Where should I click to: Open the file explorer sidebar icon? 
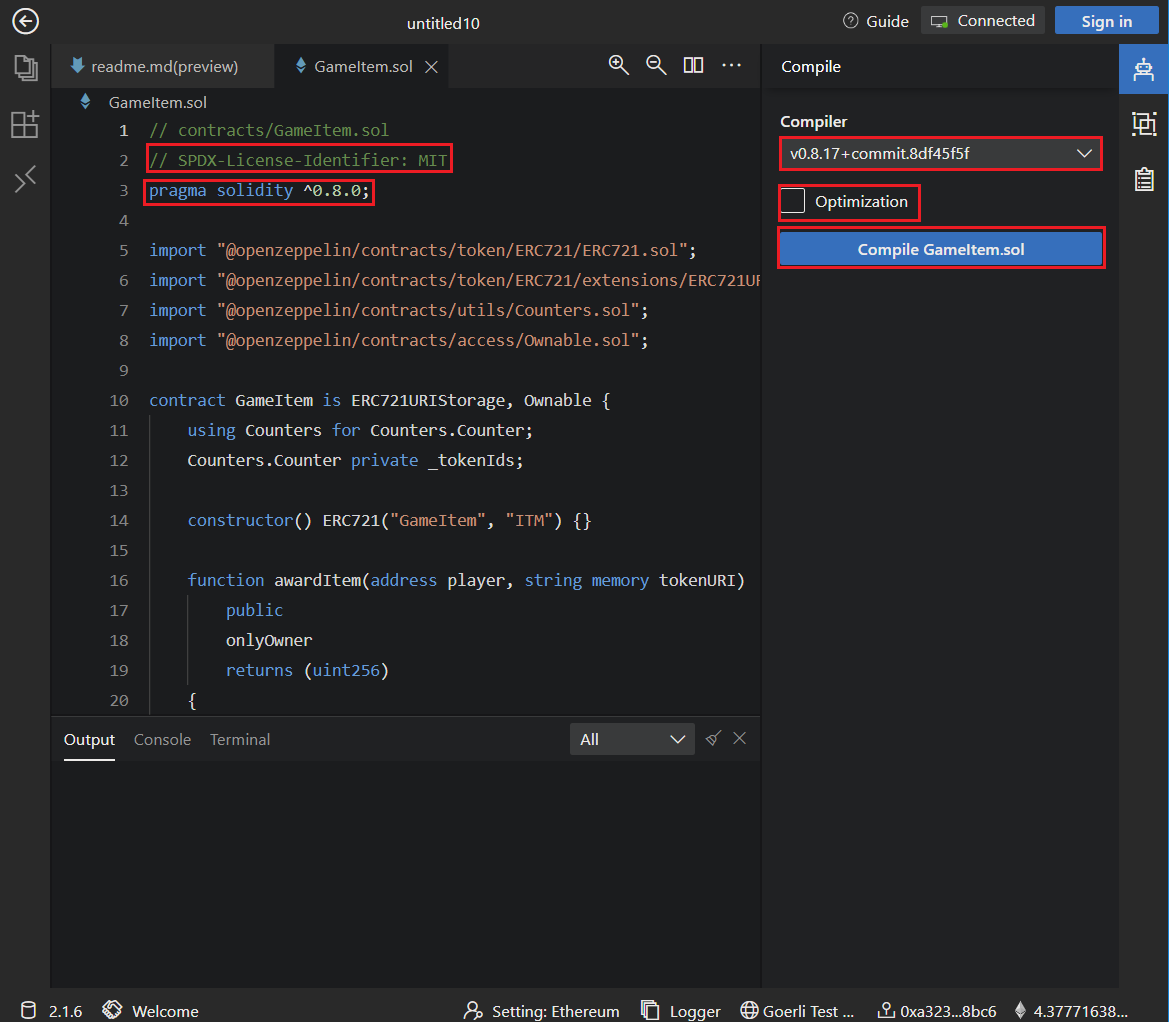[25, 68]
